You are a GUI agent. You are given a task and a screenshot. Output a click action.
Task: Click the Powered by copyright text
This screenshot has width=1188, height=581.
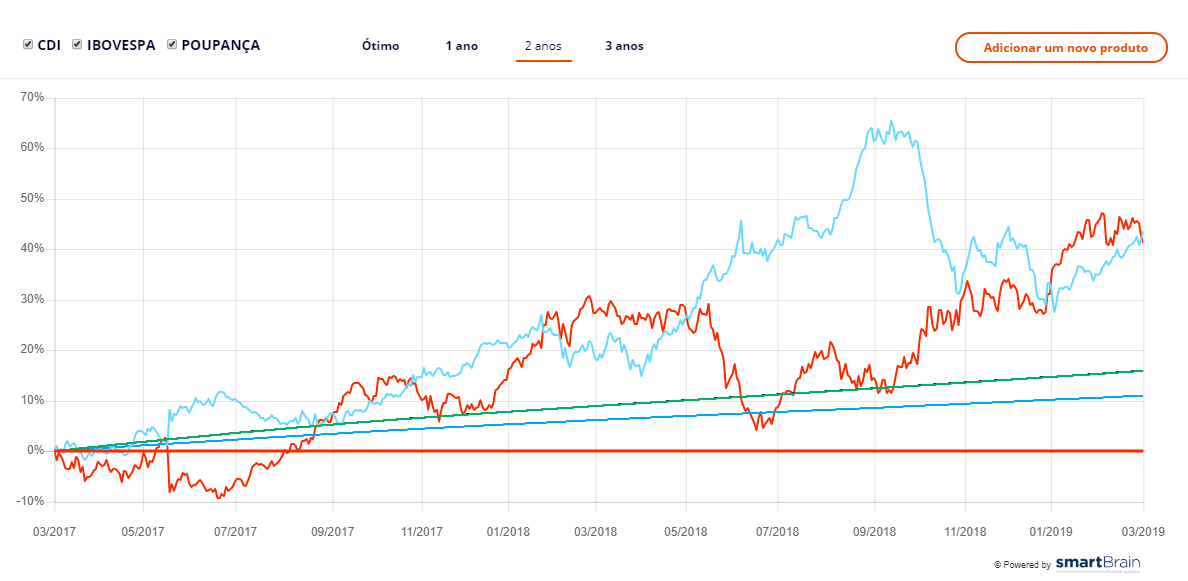click(1022, 565)
